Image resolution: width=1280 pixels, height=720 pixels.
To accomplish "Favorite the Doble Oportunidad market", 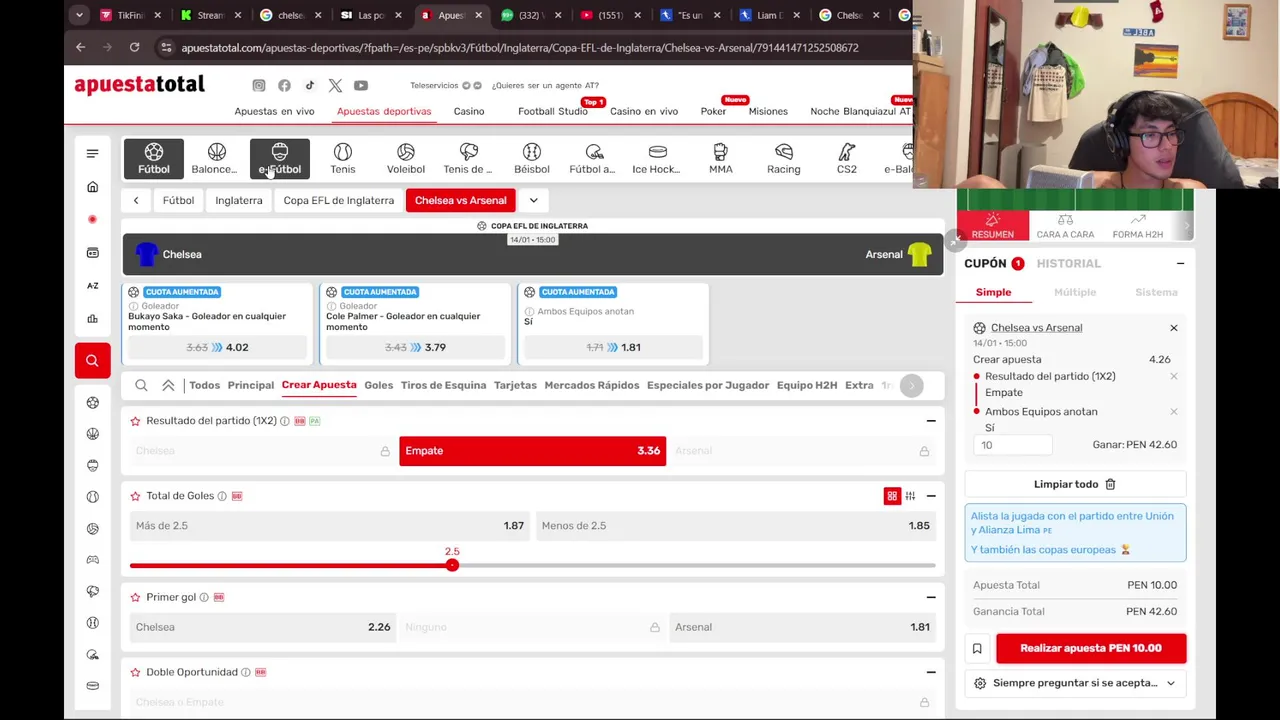I will [x=135, y=672].
